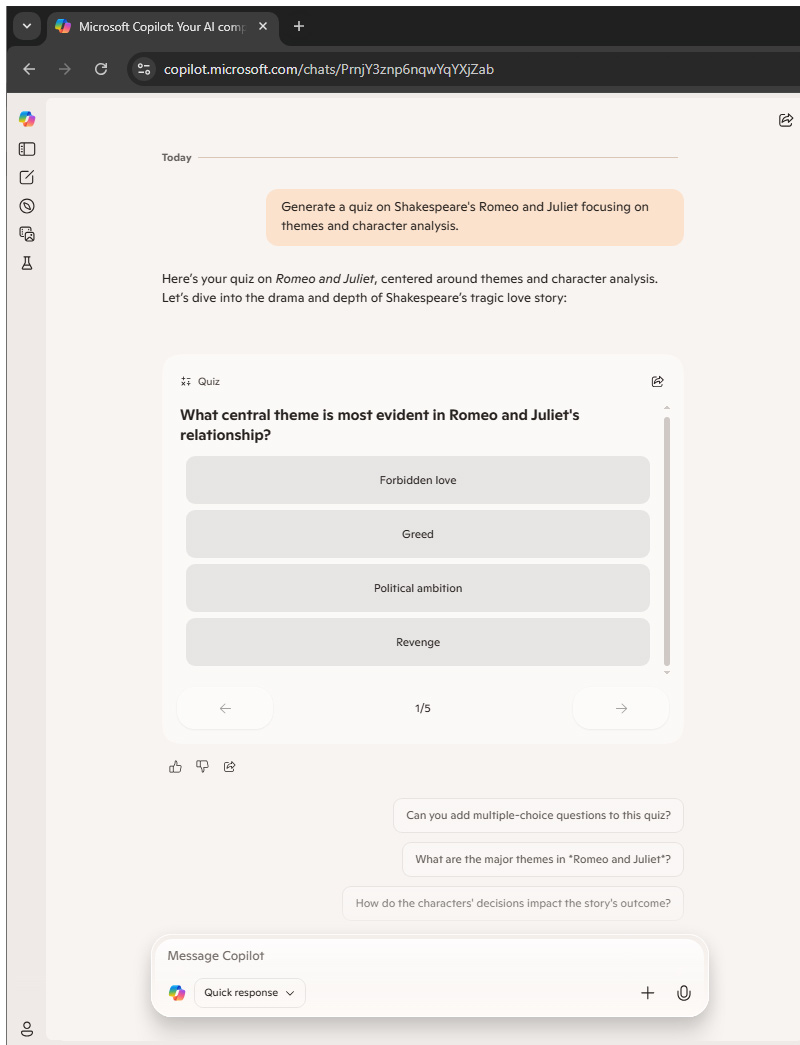Open the Quick response mode dropdown
Image resolution: width=800 pixels, height=1045 pixels.
pyautogui.click(x=249, y=993)
